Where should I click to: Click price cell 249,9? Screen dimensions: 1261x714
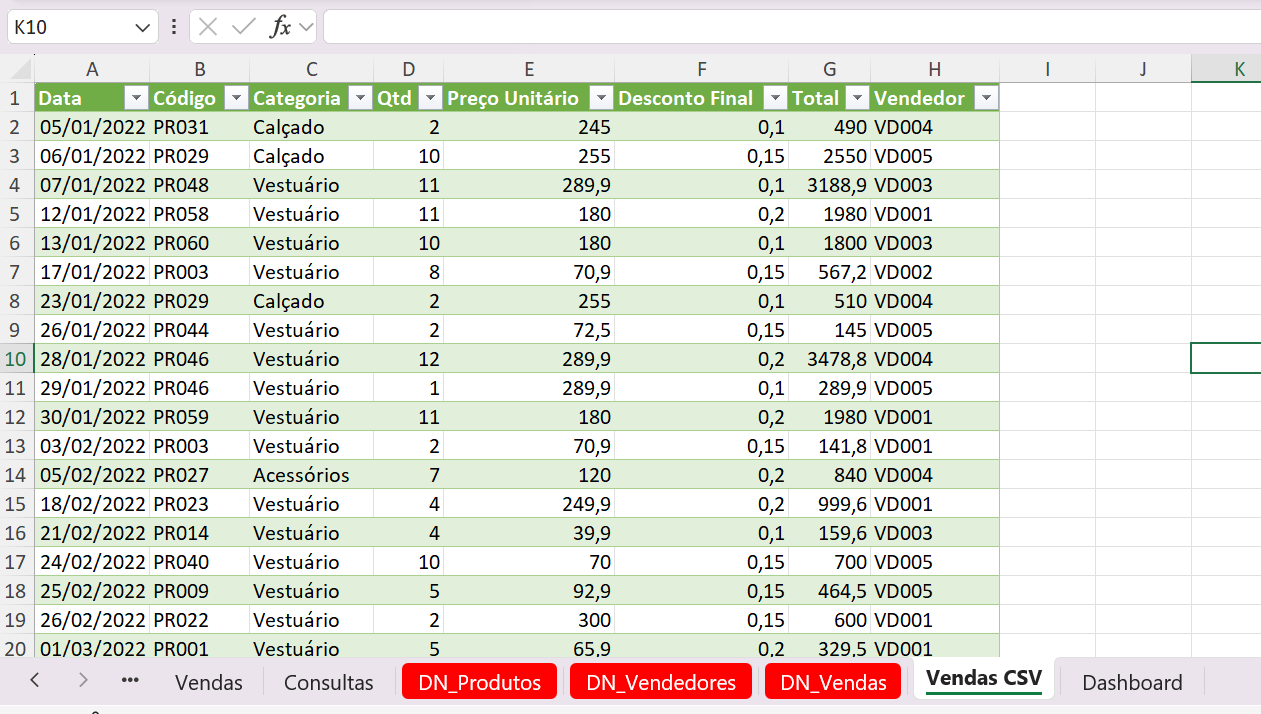click(529, 504)
